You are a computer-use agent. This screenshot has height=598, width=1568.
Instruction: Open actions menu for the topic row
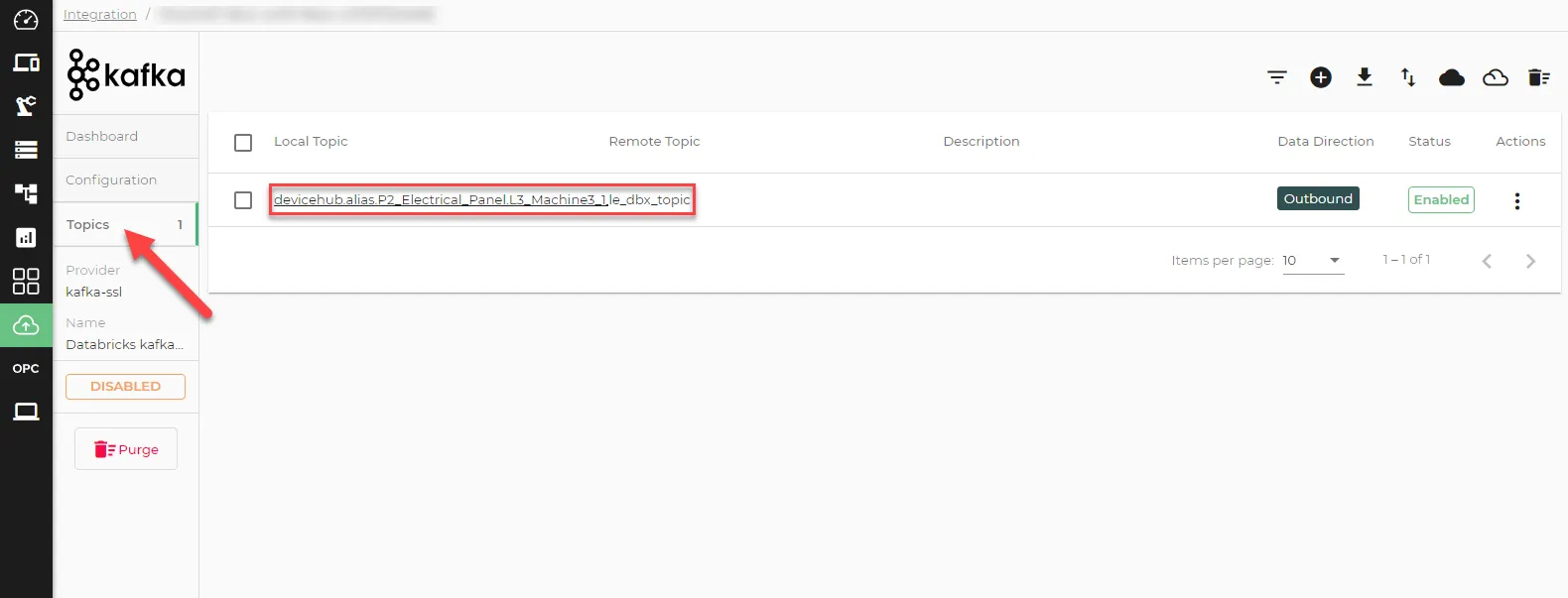coord(1517,200)
